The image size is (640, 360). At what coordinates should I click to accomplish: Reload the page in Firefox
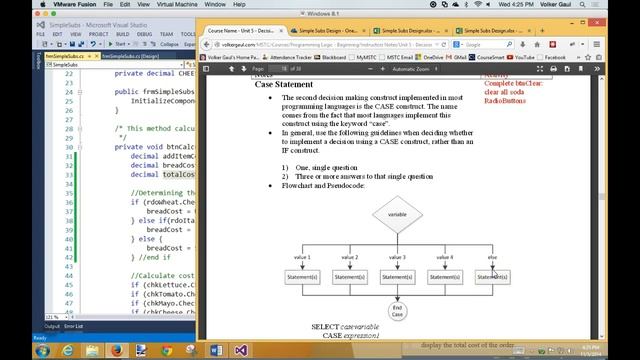444,44
